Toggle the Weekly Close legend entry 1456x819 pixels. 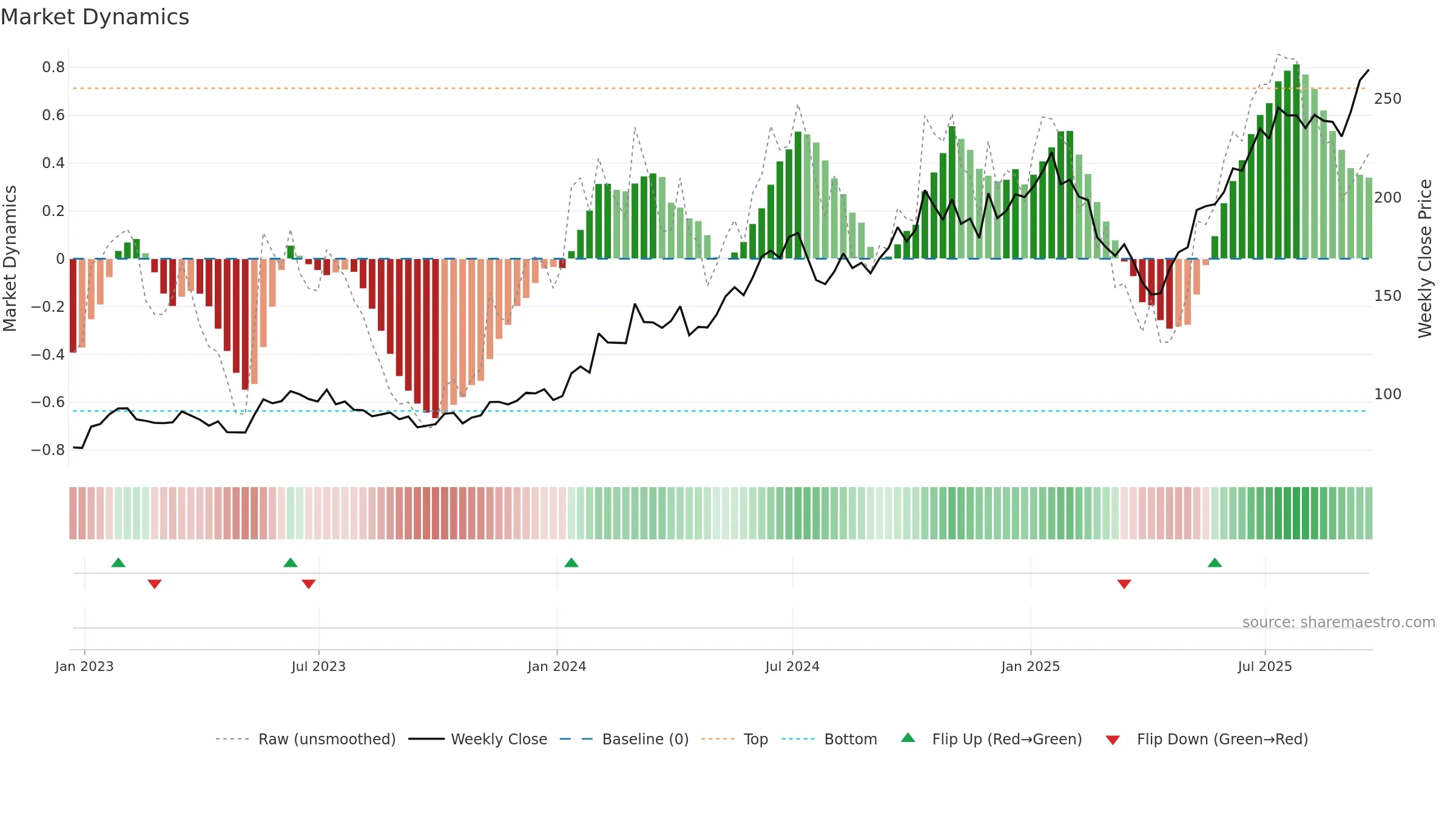click(477, 739)
